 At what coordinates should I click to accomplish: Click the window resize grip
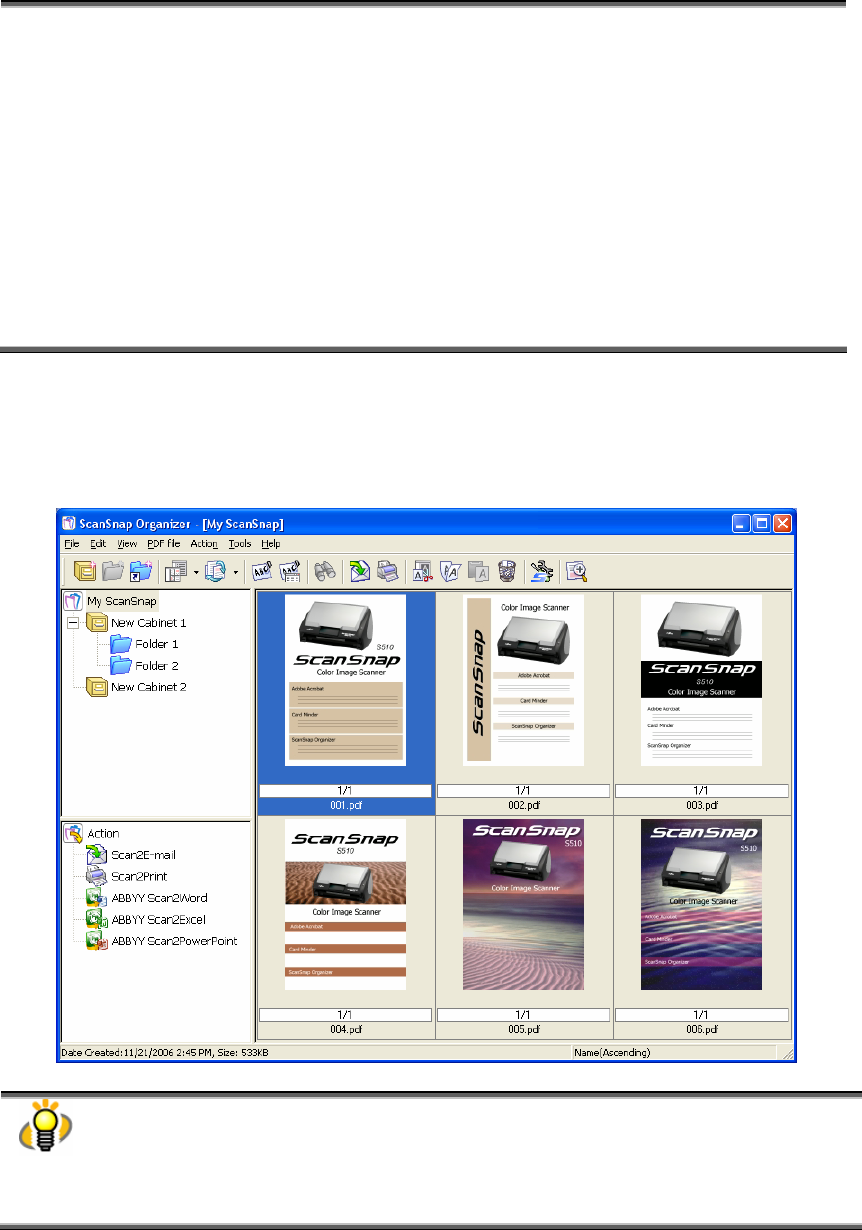[786, 1053]
